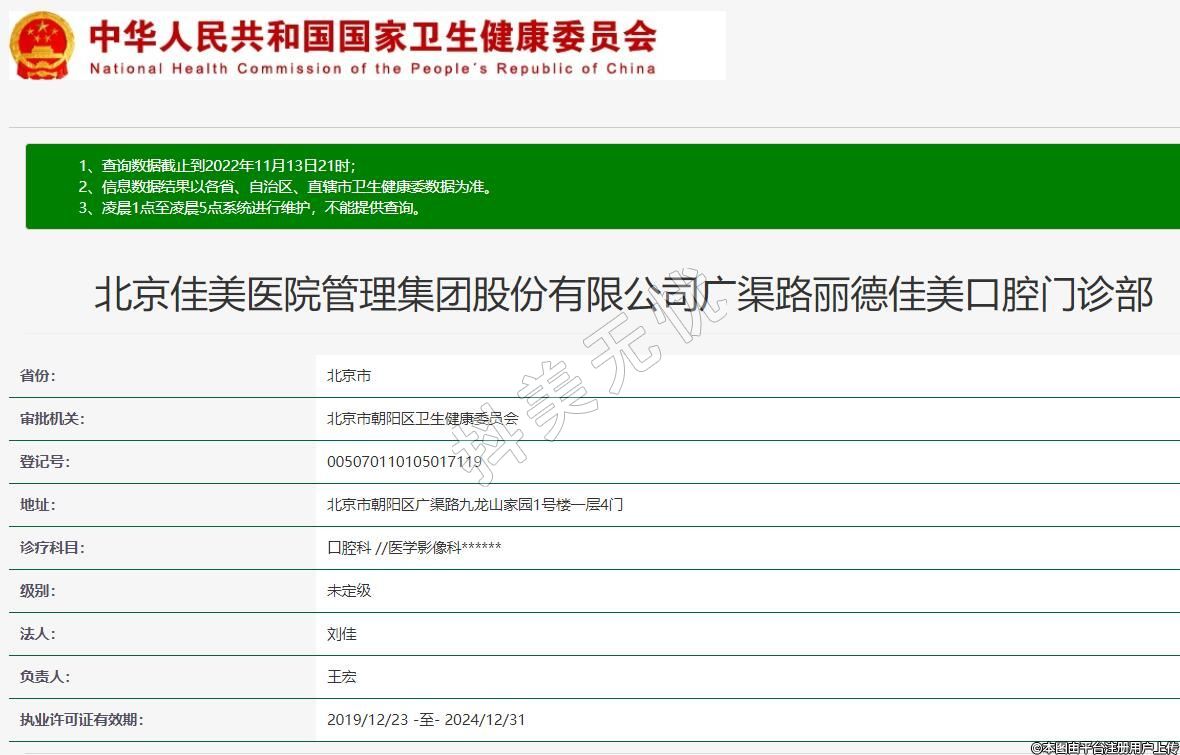The image size is (1180, 755).
Task: Click the second notice line in green banner
Action: (x=284, y=187)
